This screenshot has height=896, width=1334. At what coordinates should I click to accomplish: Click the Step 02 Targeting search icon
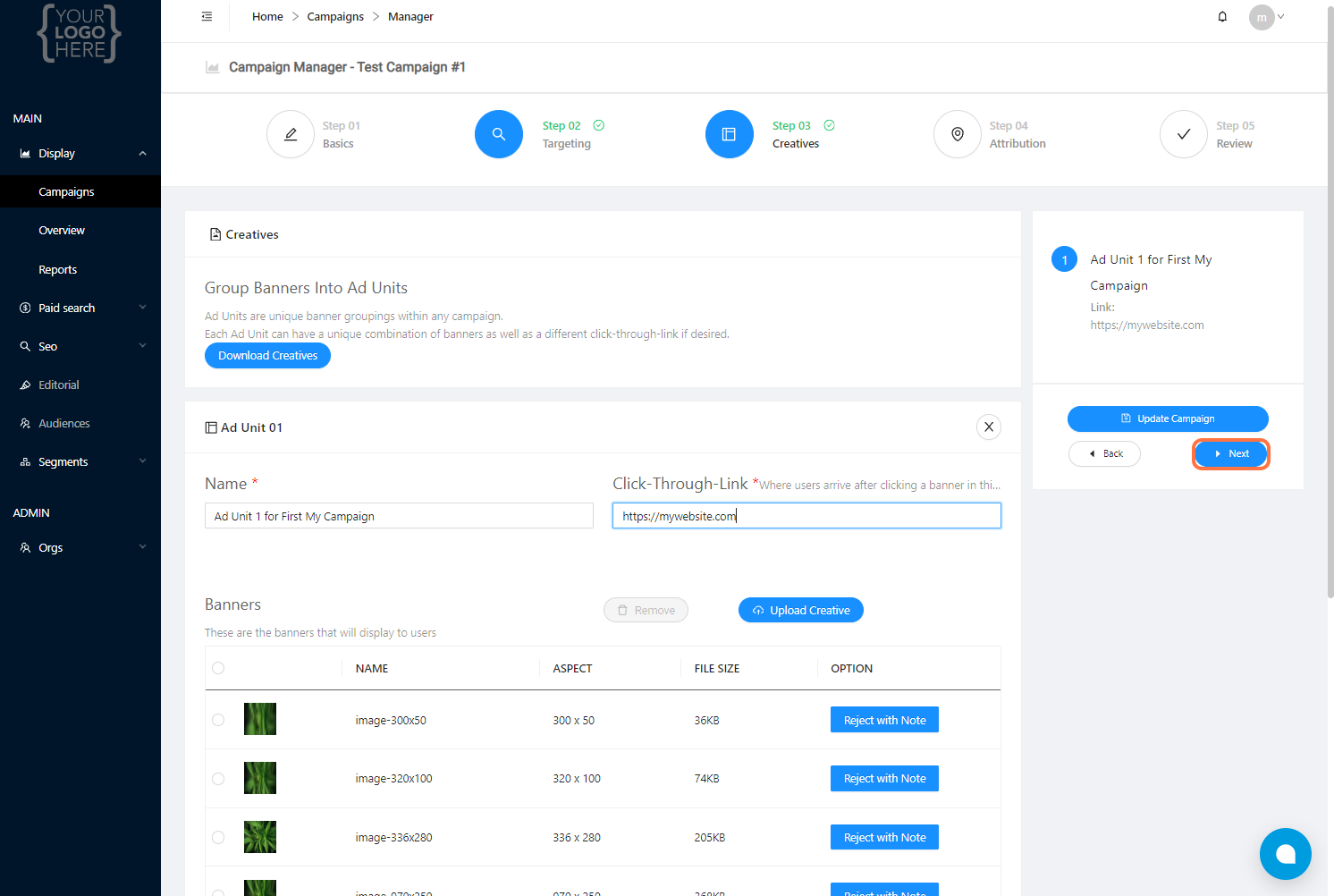tap(499, 134)
